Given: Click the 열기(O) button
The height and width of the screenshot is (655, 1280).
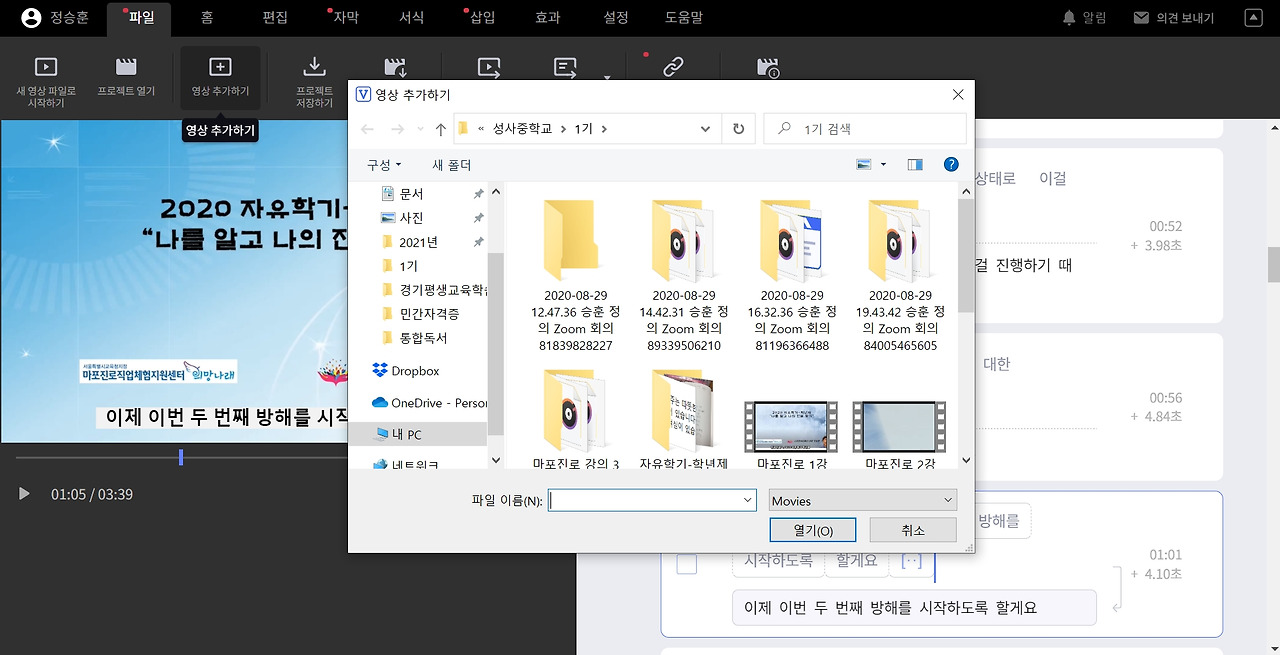Looking at the screenshot, I should click(812, 529).
